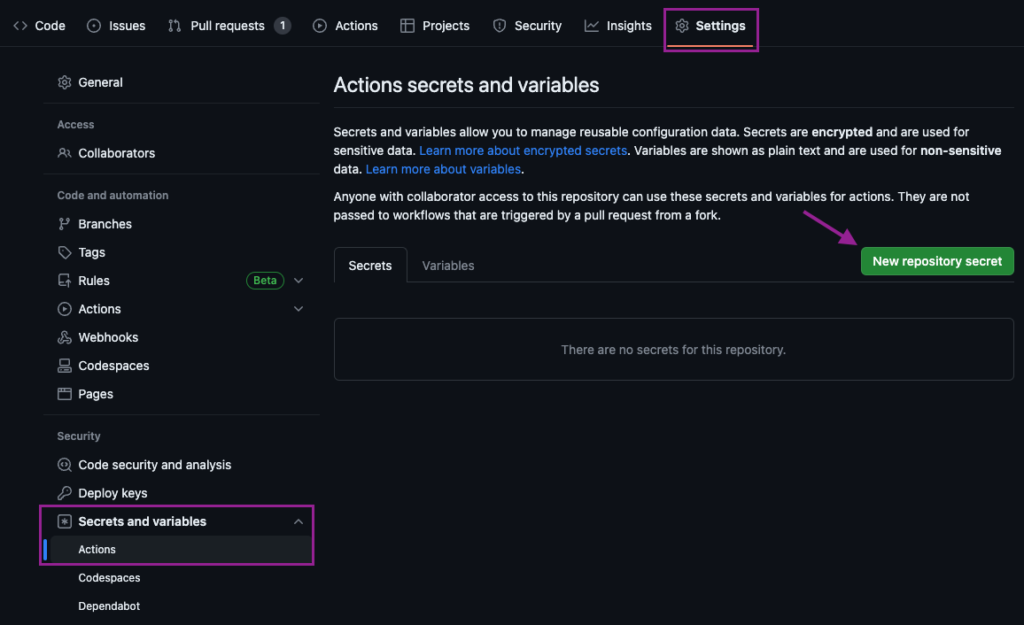Switch to the Secrets tab
The height and width of the screenshot is (625, 1024).
point(370,266)
